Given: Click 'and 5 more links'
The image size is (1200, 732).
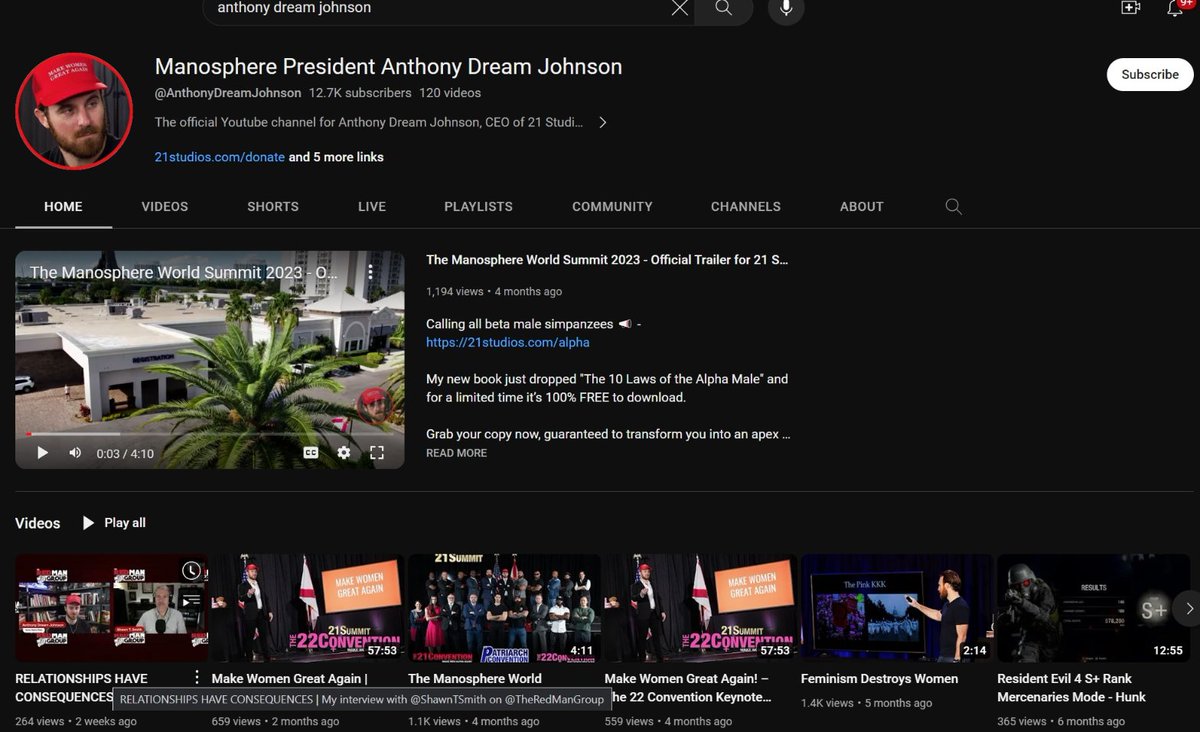Looking at the screenshot, I should click(x=336, y=157).
